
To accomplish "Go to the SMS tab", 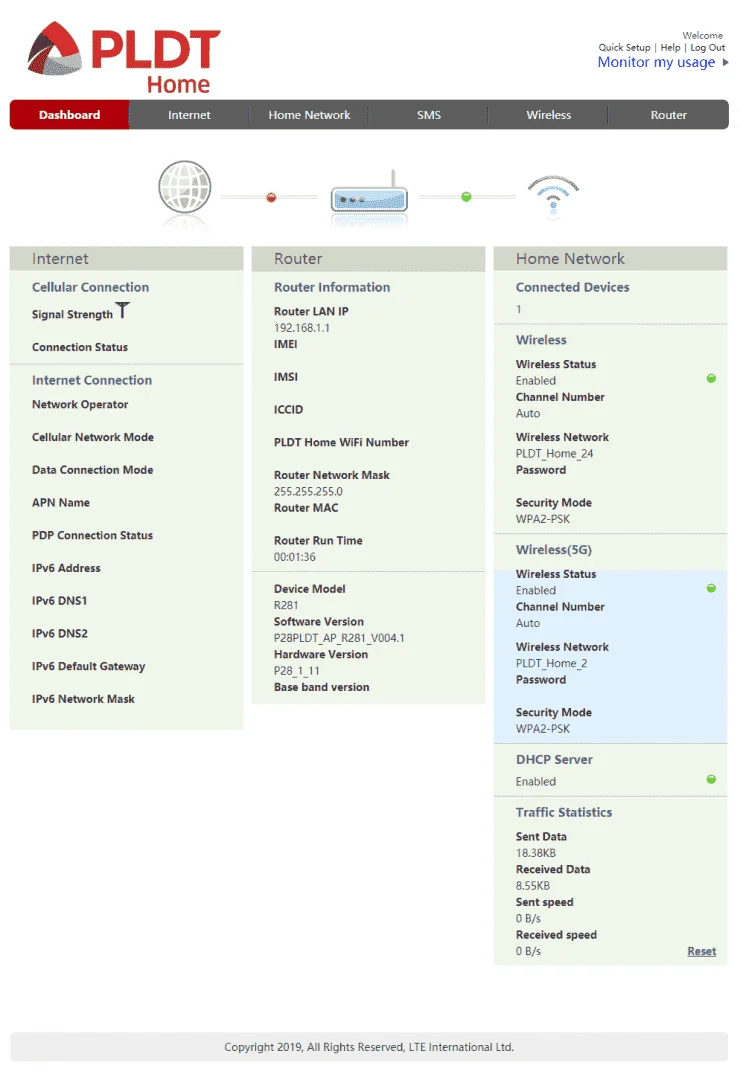I will [429, 115].
